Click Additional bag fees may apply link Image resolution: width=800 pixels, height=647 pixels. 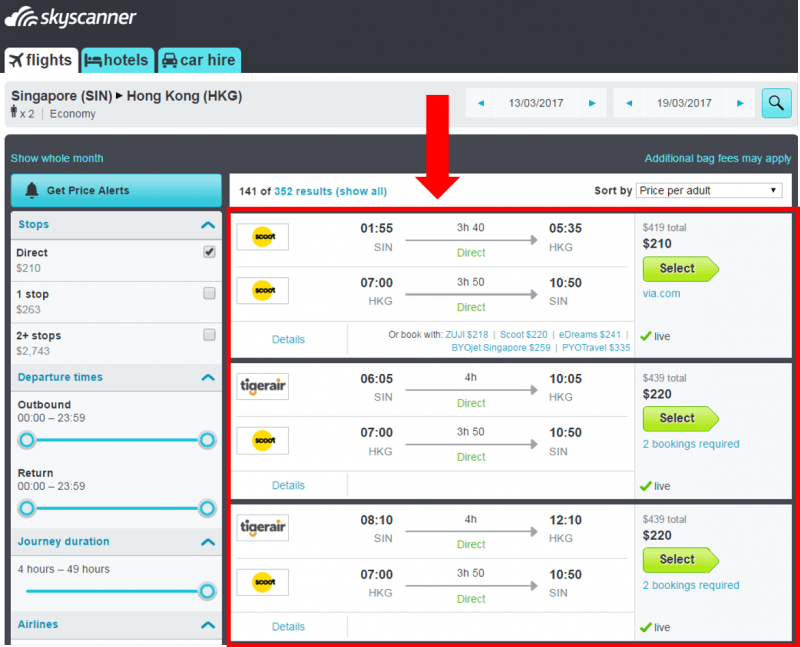(x=718, y=158)
